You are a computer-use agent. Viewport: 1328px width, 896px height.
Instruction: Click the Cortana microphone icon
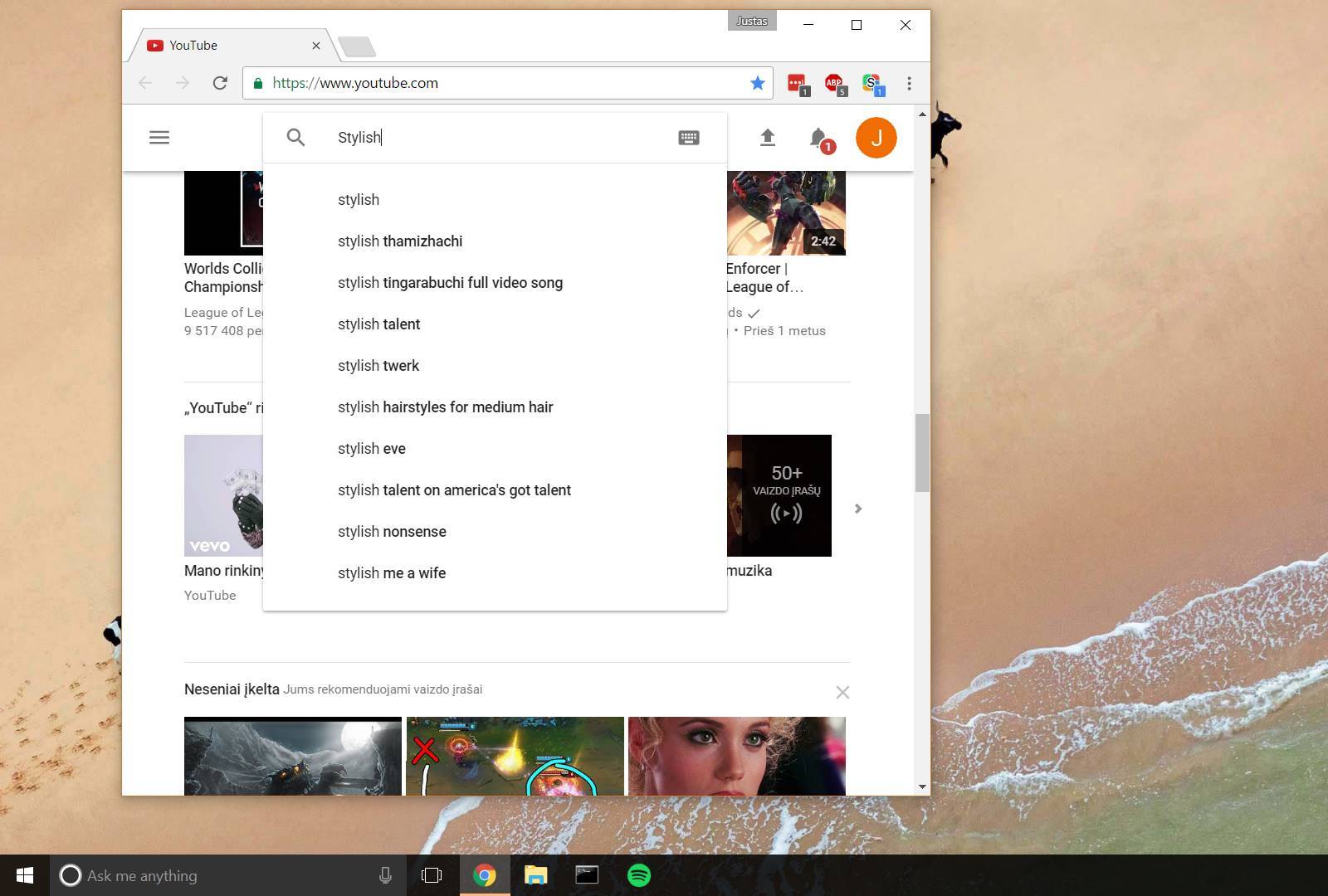coord(385,875)
